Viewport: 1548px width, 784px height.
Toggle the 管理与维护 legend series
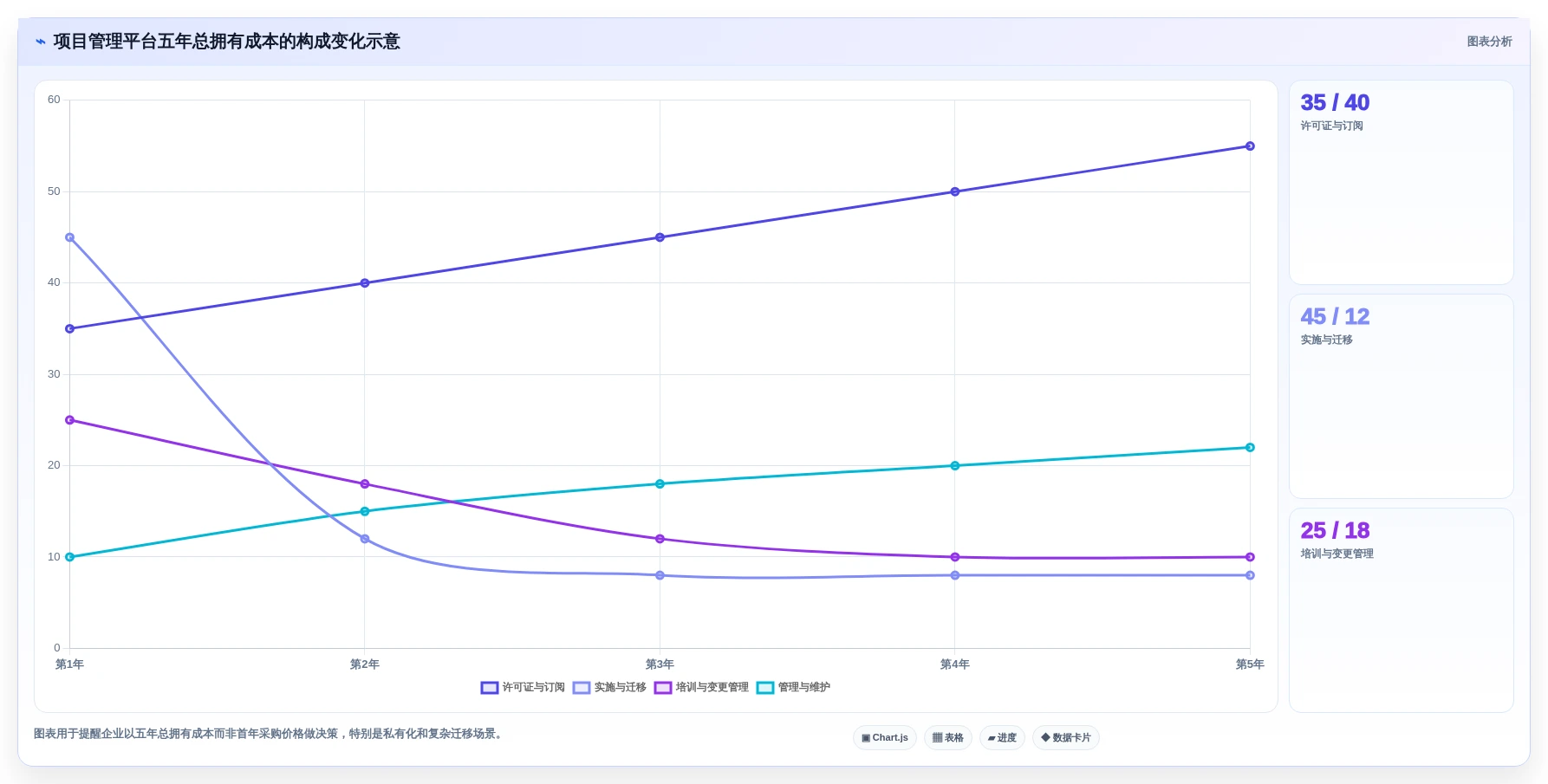pos(793,688)
